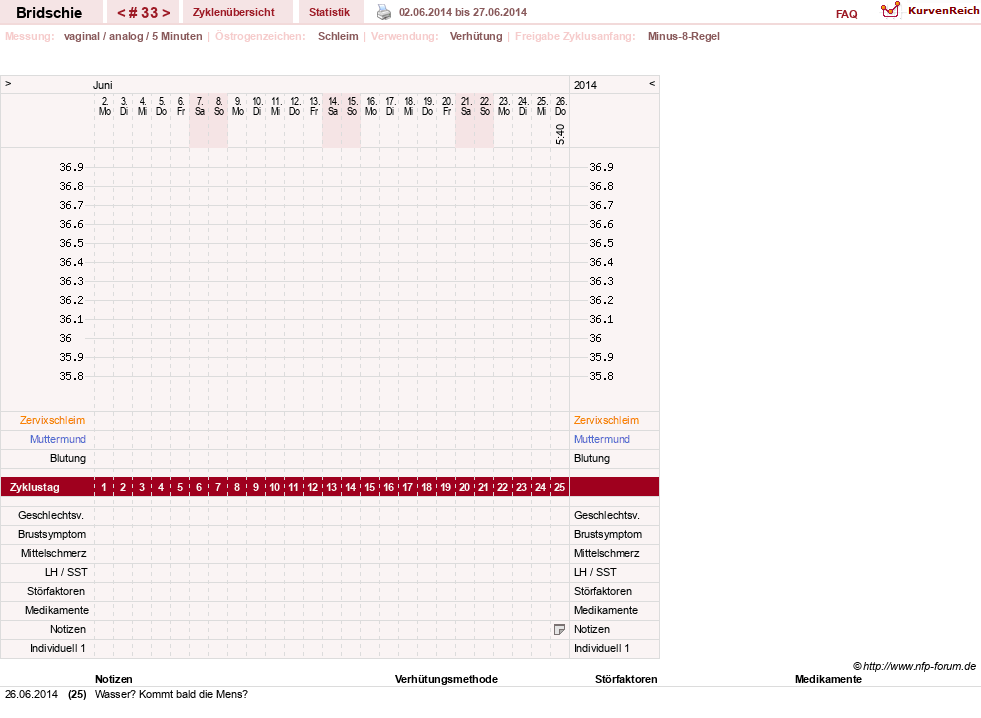Click the date header '26. Do'
This screenshot has width=981, height=718.
(x=561, y=106)
